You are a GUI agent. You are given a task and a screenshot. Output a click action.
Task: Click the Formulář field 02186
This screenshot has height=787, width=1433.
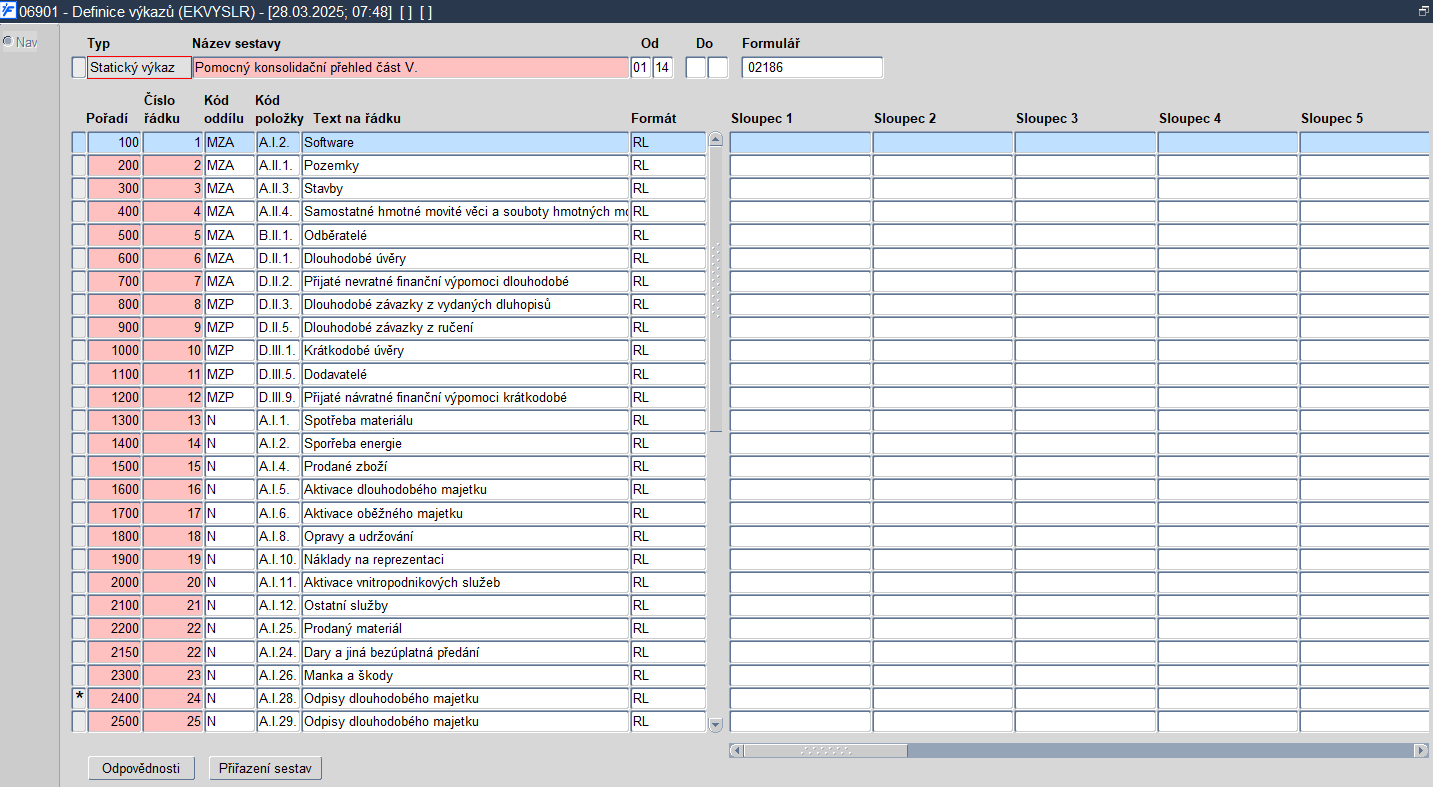click(x=812, y=68)
